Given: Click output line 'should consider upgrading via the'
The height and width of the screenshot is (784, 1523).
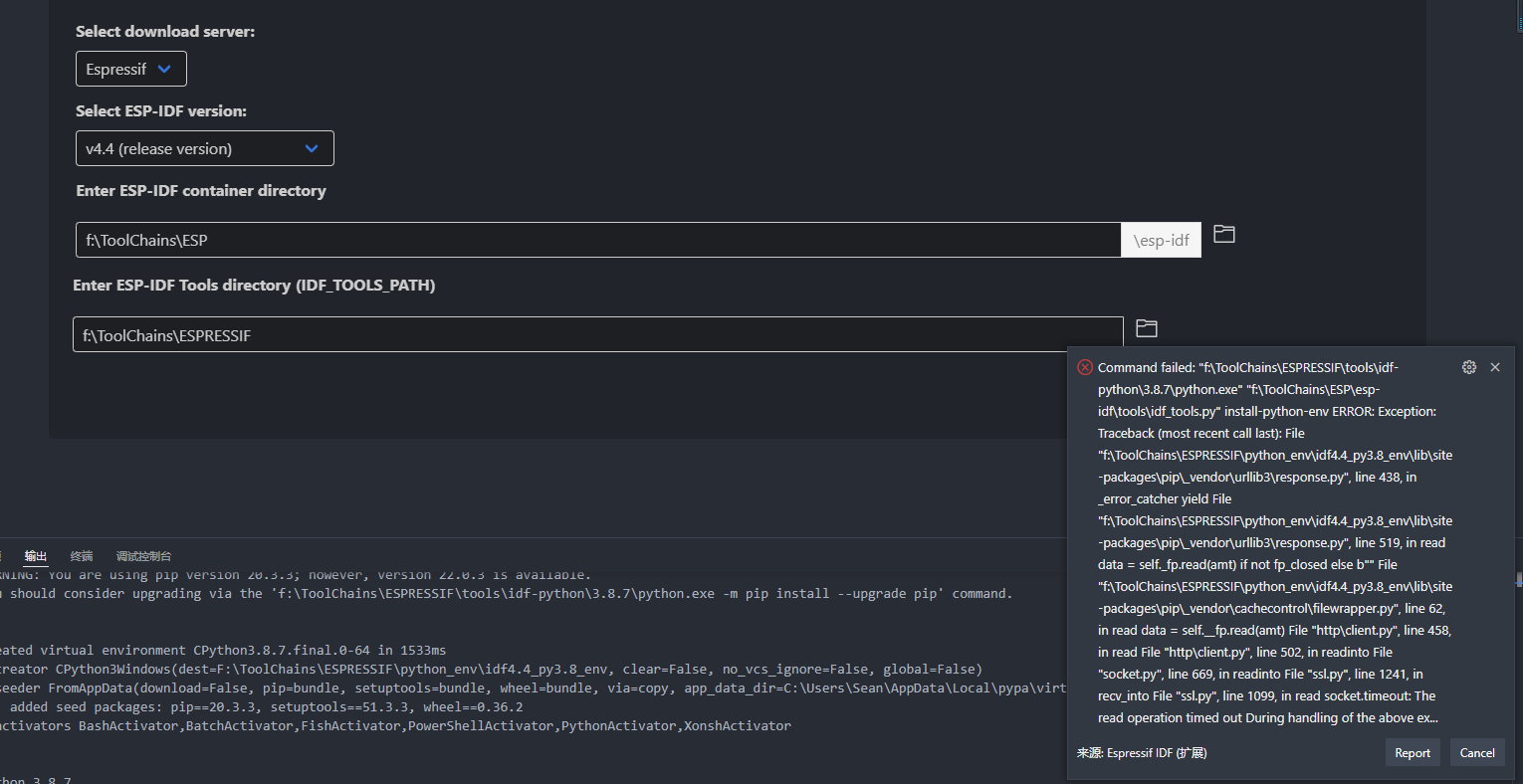Looking at the screenshot, I should coord(507,593).
